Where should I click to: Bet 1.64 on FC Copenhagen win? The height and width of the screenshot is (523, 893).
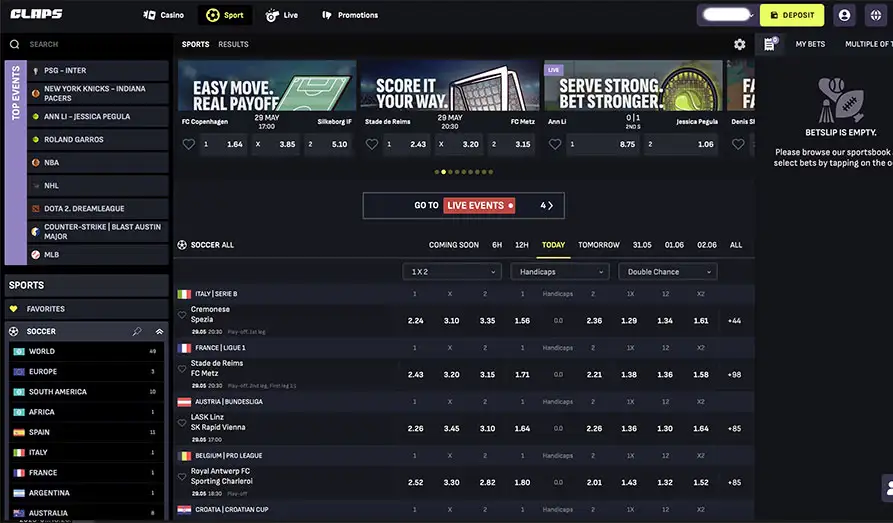223,144
